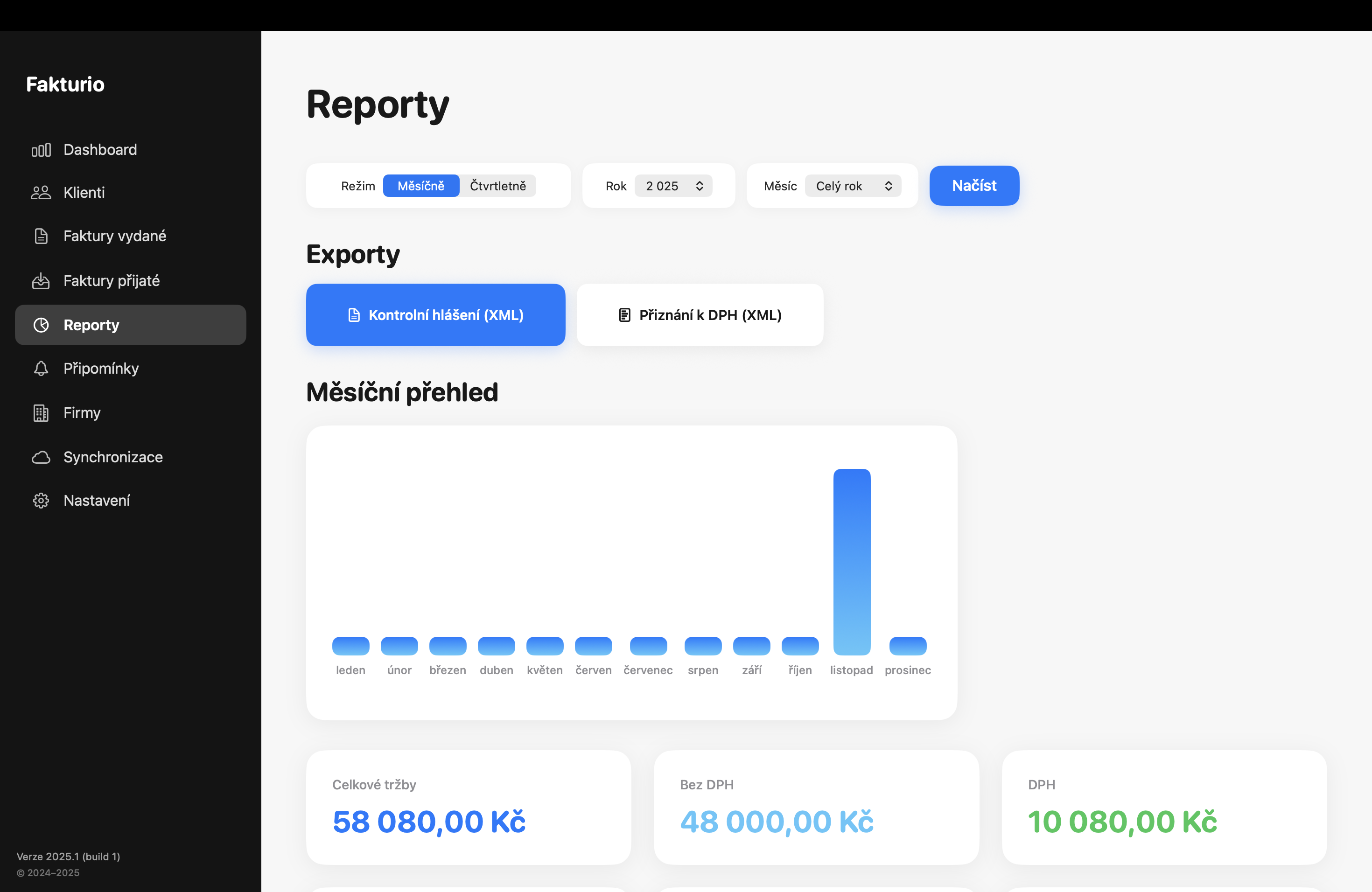Click the Synchronizace cloud icon
The width and height of the screenshot is (1372, 892).
click(x=41, y=456)
